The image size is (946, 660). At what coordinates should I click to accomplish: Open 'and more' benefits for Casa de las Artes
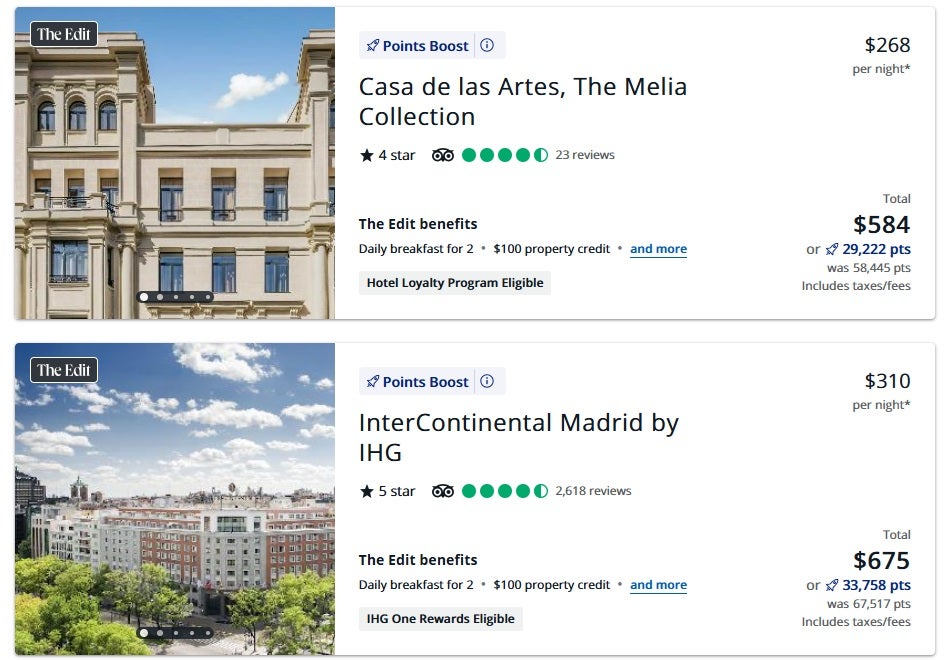point(658,249)
